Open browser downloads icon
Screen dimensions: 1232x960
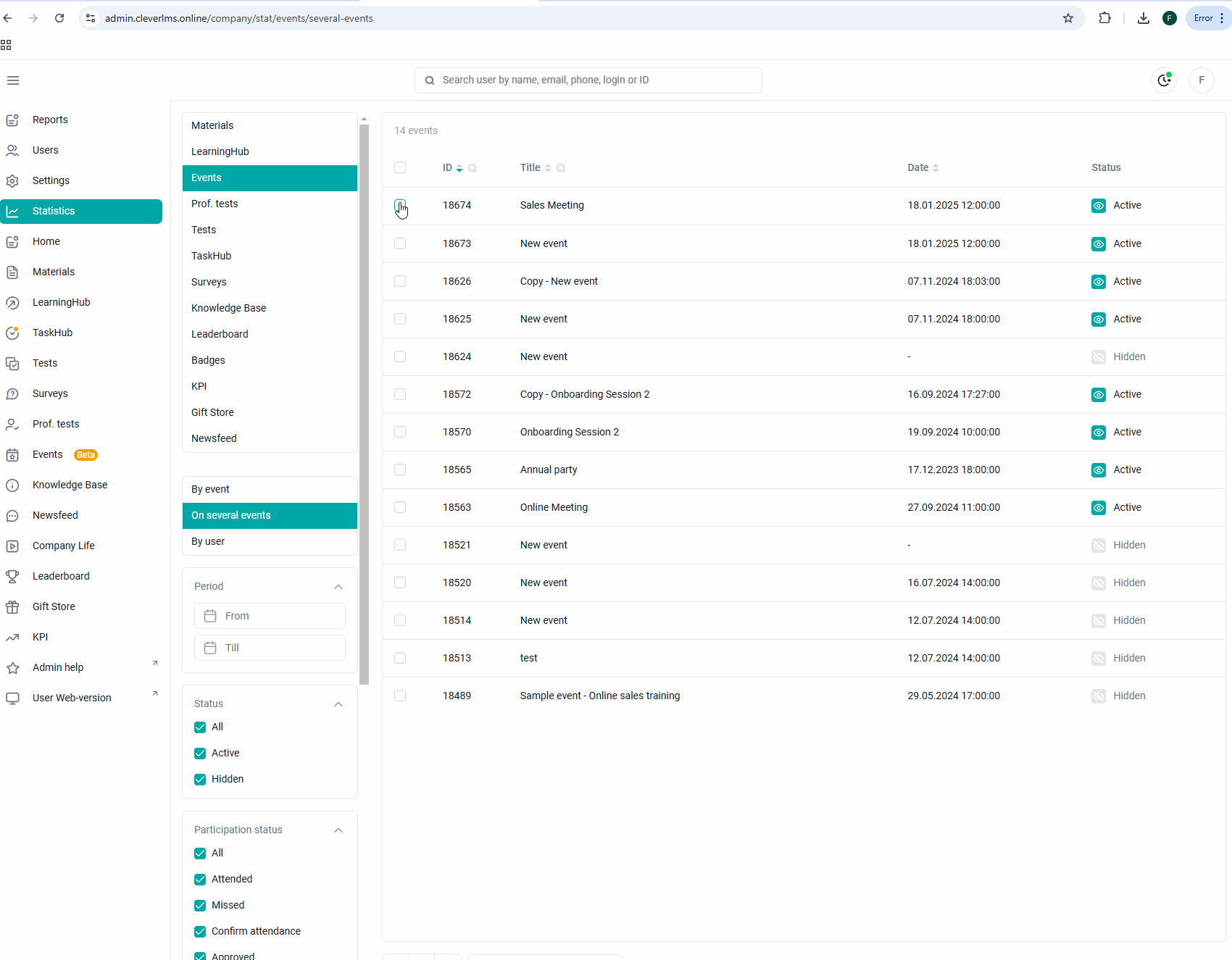click(x=1144, y=18)
